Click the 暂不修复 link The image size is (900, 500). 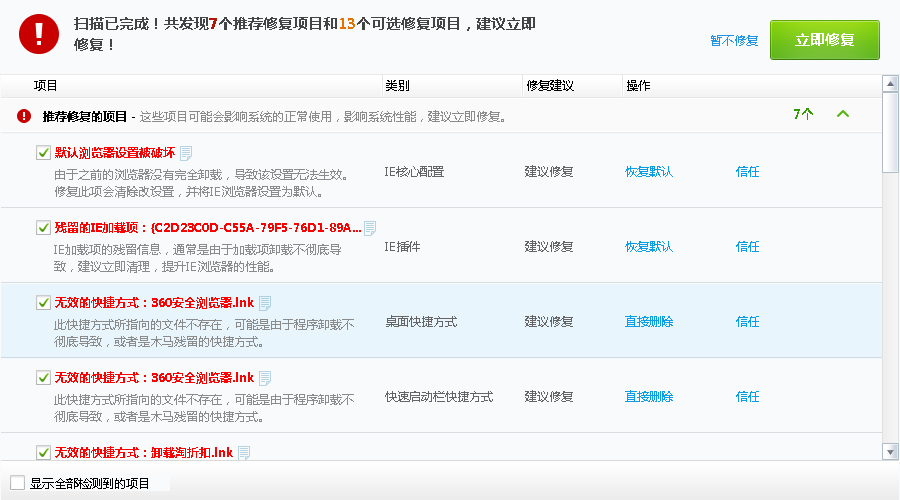coord(734,41)
